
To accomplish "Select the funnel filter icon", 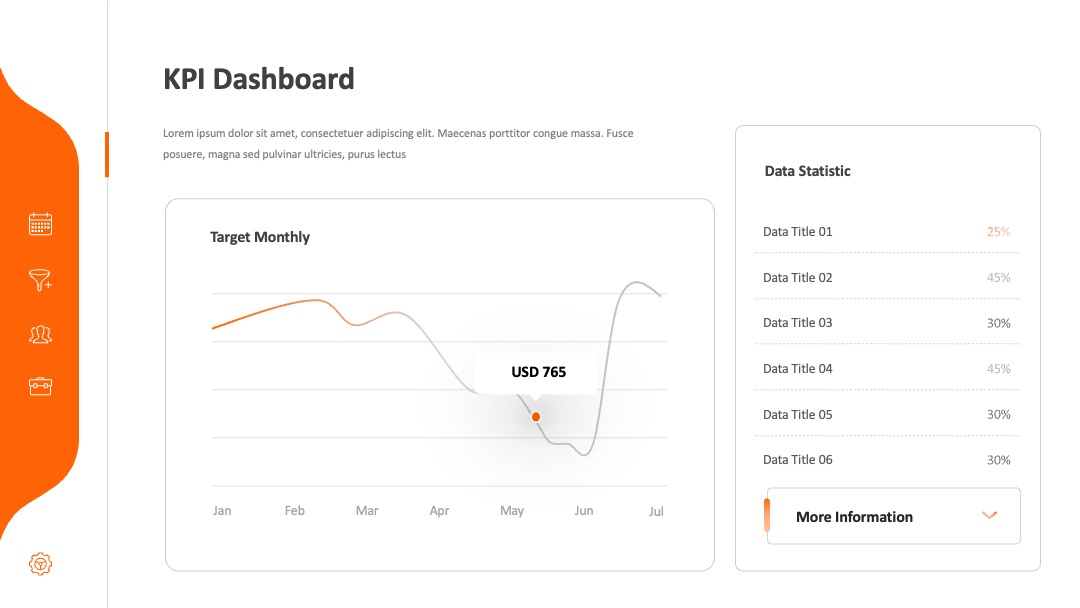I will (x=40, y=280).
